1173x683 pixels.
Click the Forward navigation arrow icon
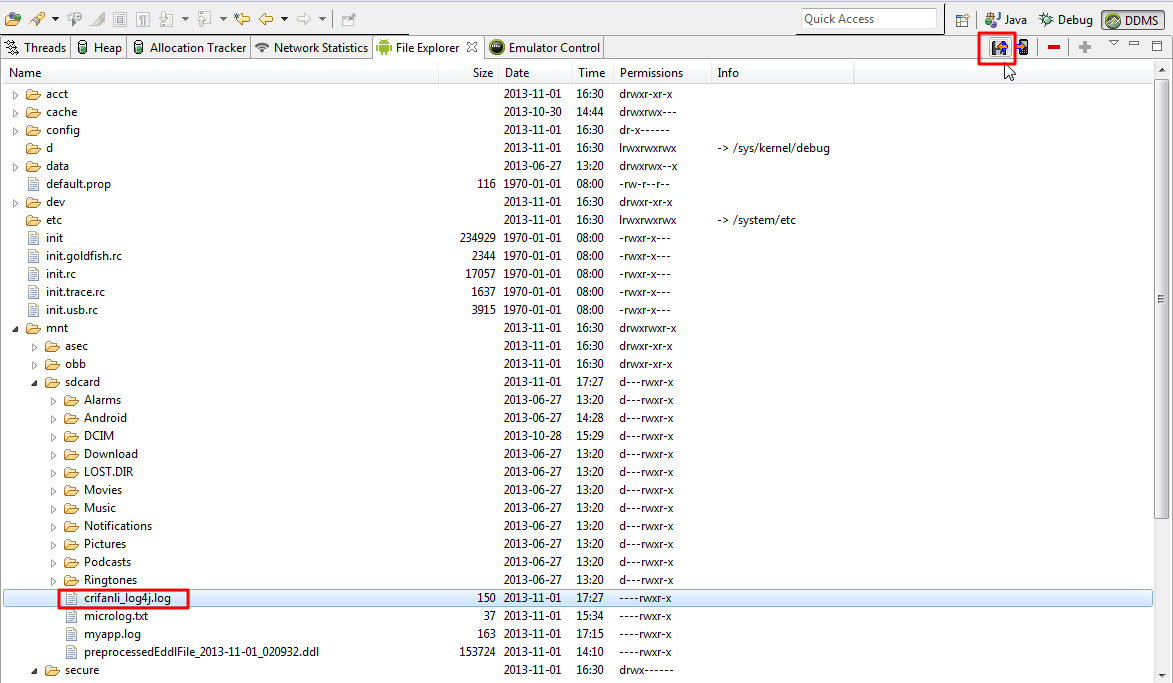pyautogui.click(x=303, y=19)
